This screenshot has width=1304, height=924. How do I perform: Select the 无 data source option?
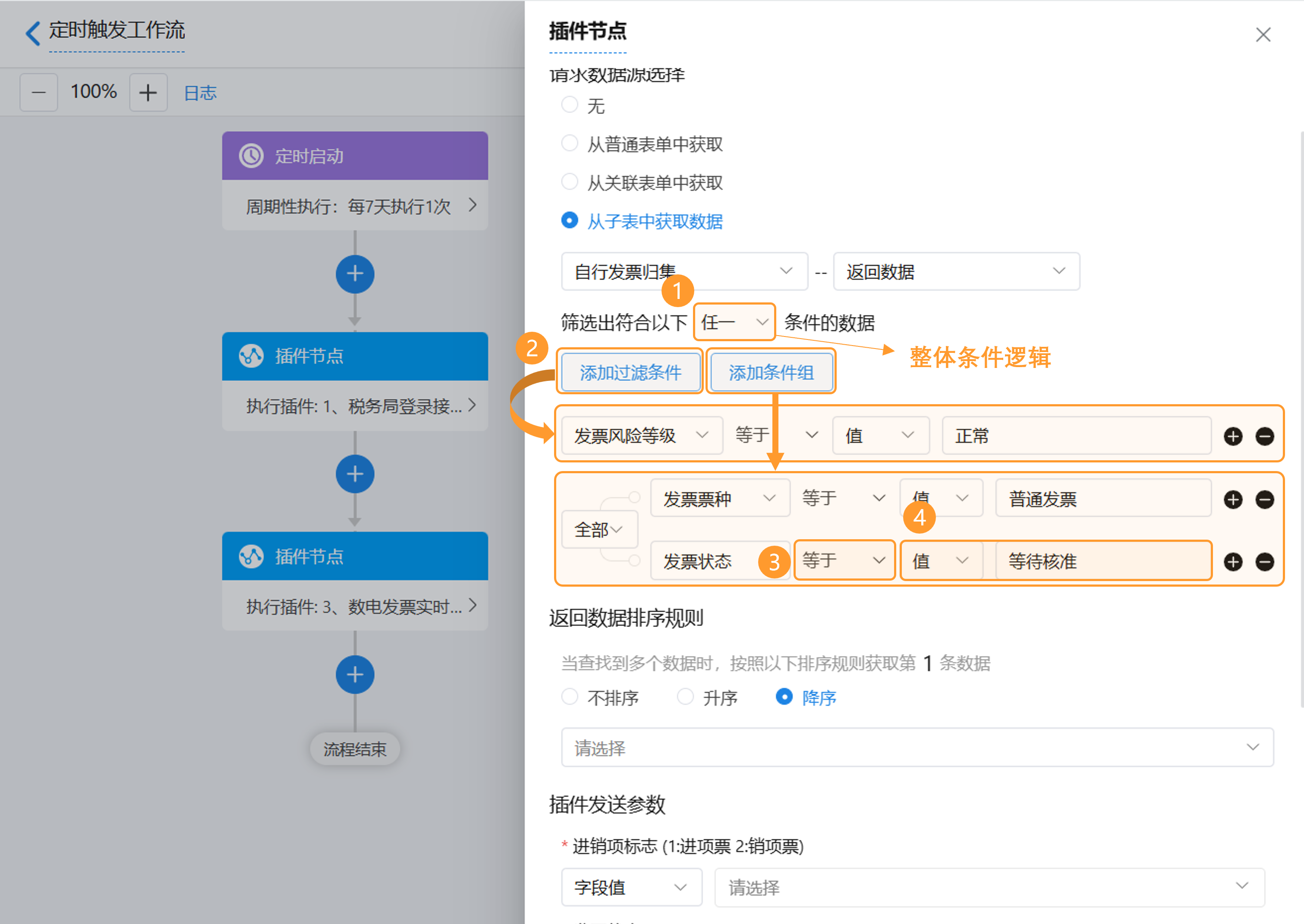[x=569, y=105]
